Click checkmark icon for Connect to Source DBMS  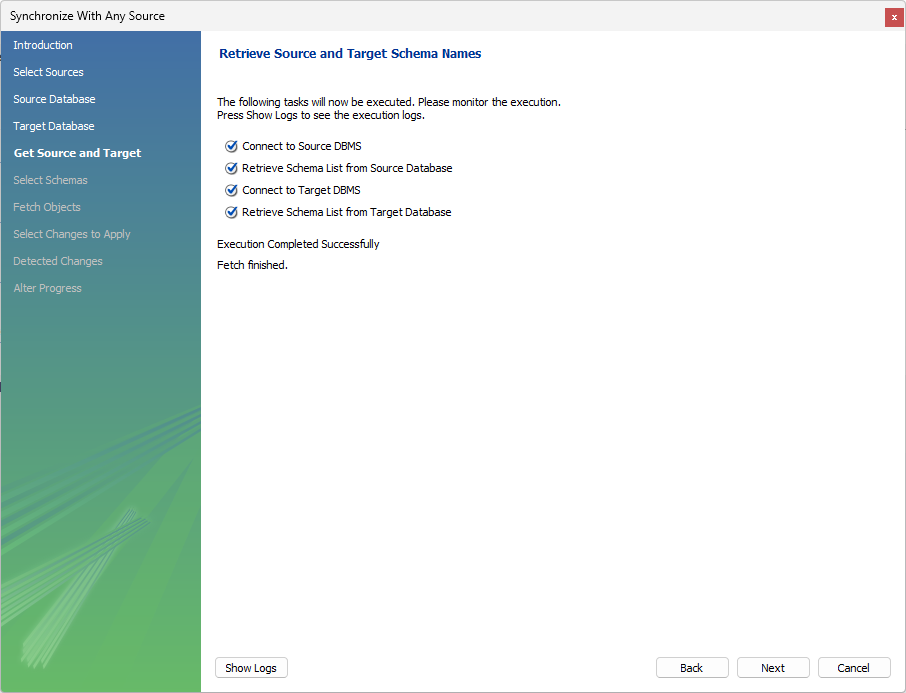click(231, 146)
